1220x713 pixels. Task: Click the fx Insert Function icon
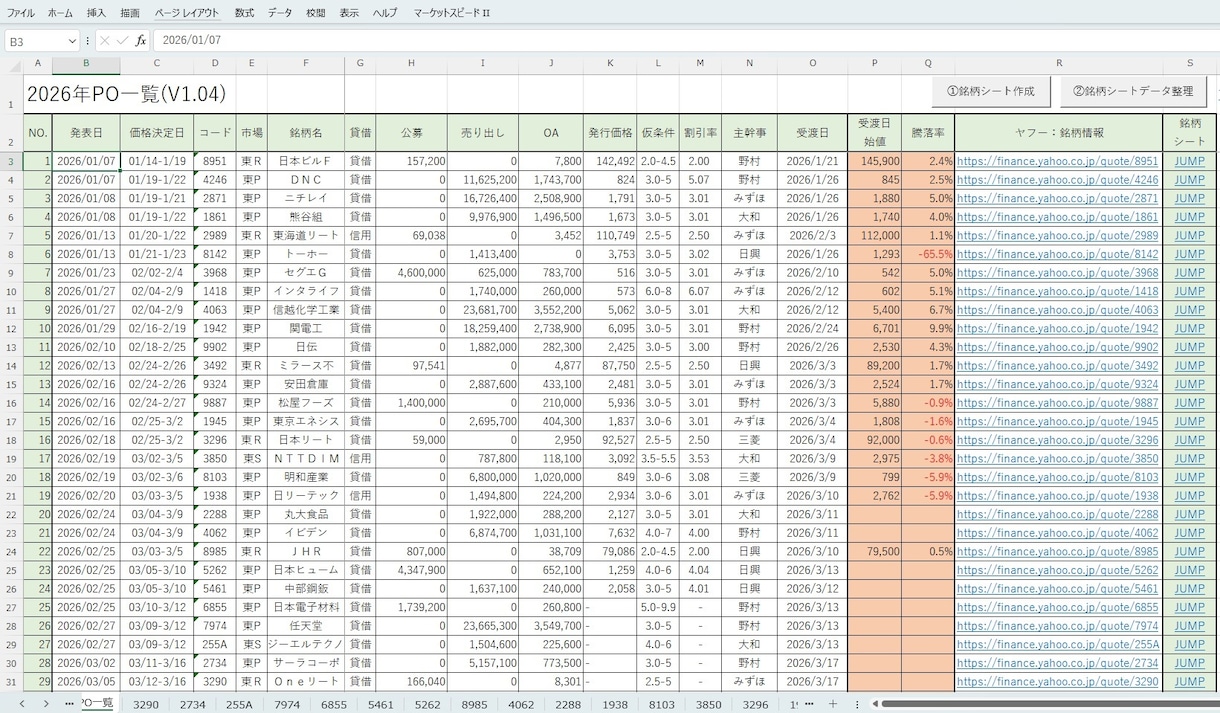141,41
